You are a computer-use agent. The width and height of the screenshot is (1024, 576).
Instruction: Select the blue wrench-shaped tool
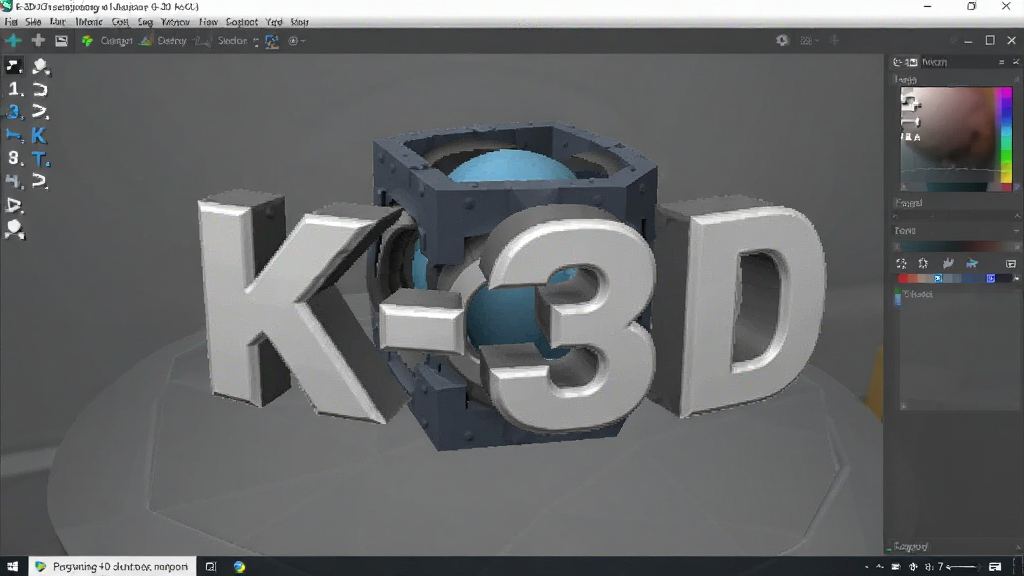pos(14,136)
